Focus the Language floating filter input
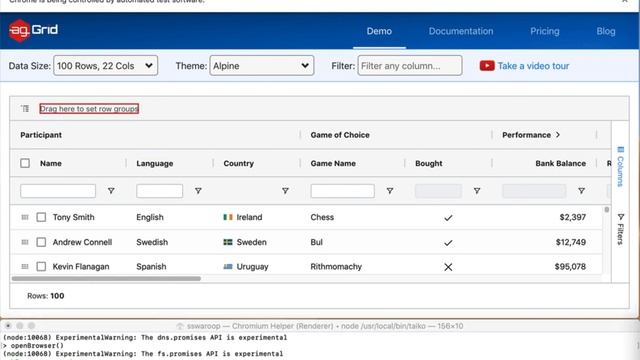 pos(160,191)
